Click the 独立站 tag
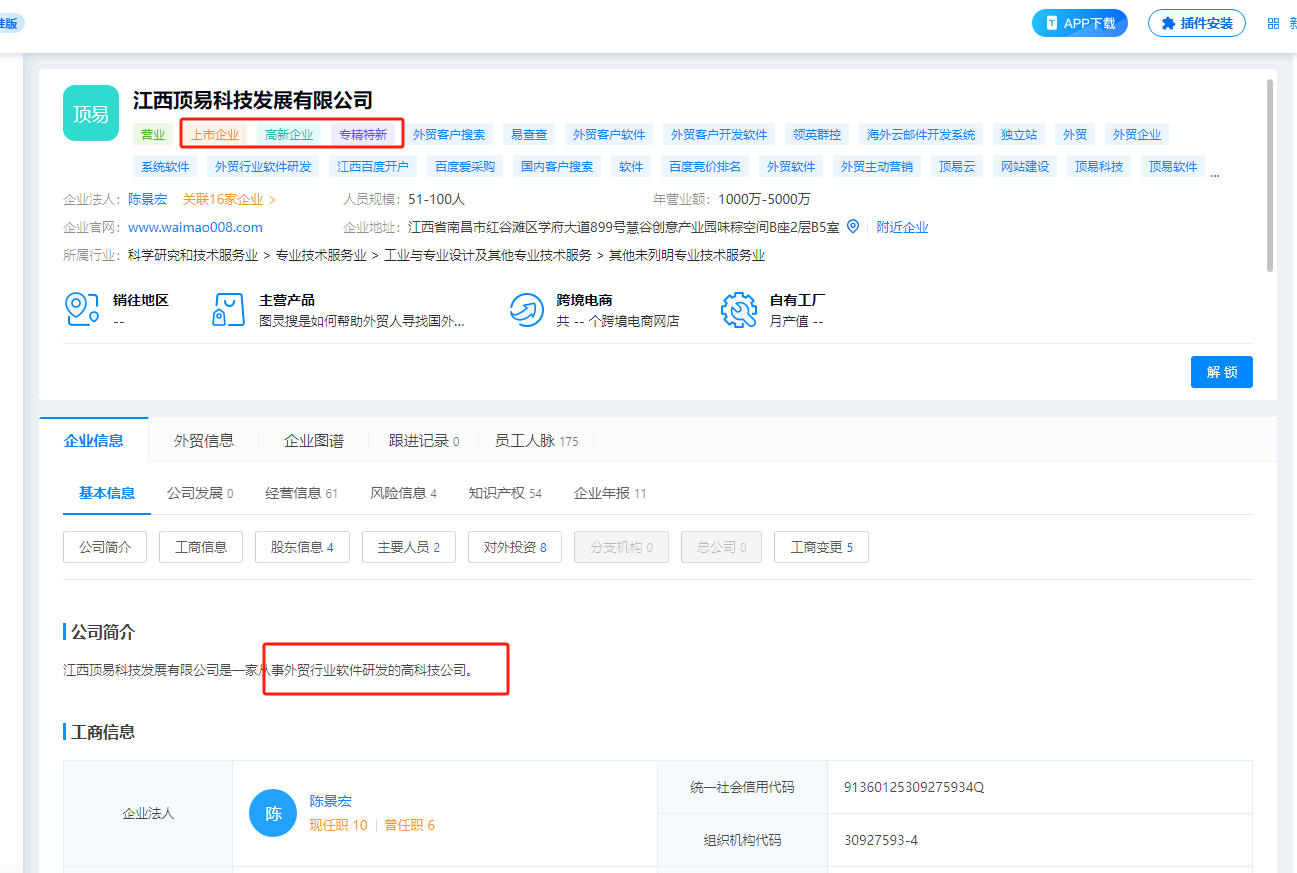Screen dimensions: 1297x873 click(1019, 135)
